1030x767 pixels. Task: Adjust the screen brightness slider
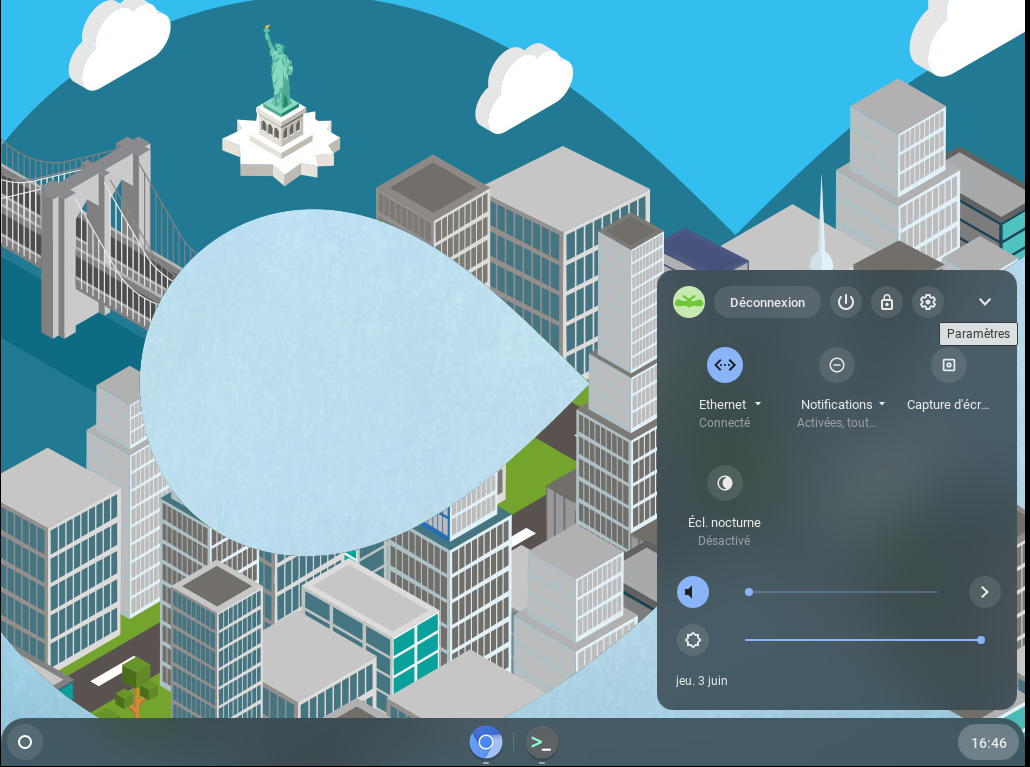863,640
